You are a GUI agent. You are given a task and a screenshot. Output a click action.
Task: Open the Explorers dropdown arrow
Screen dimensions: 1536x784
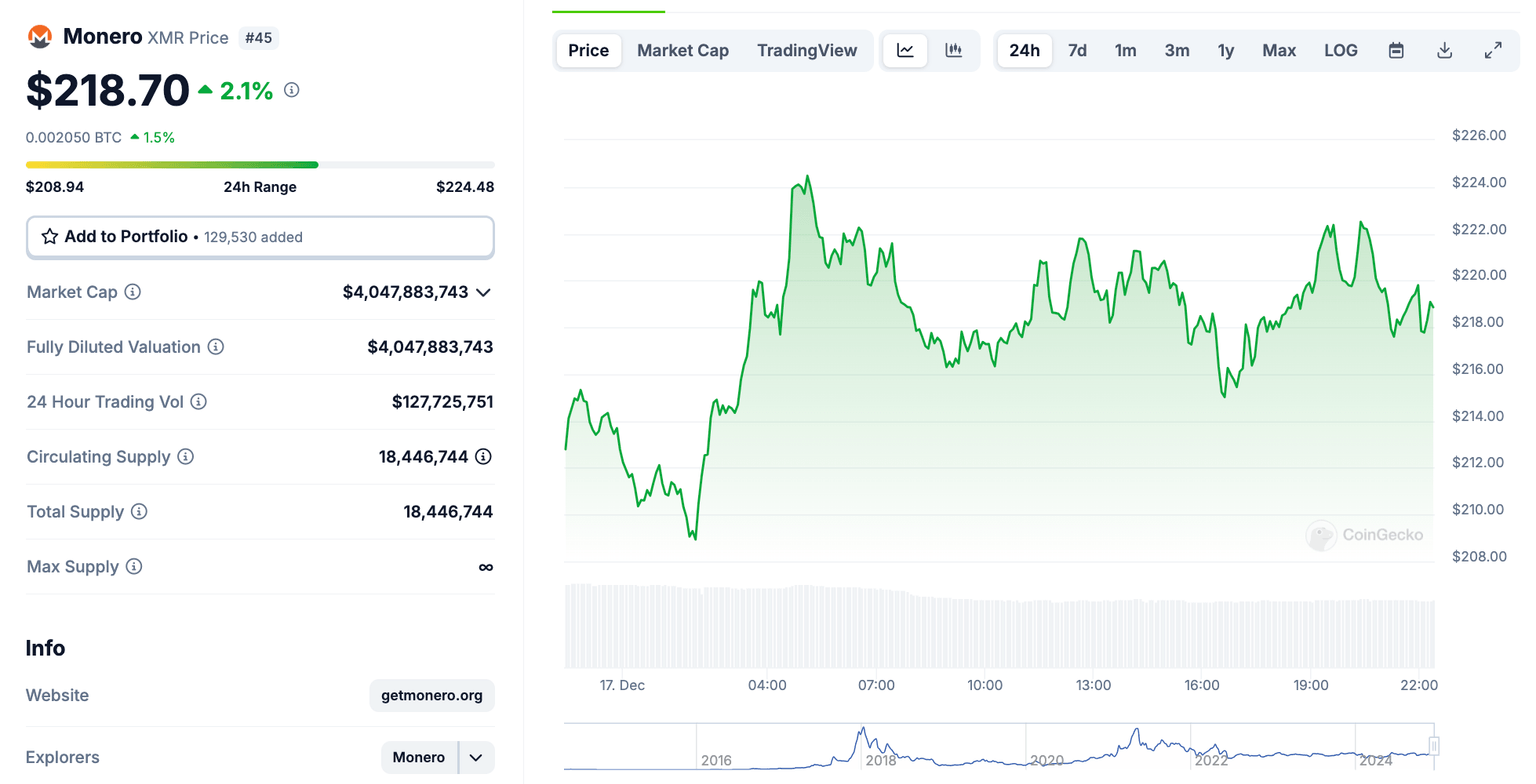coord(476,757)
